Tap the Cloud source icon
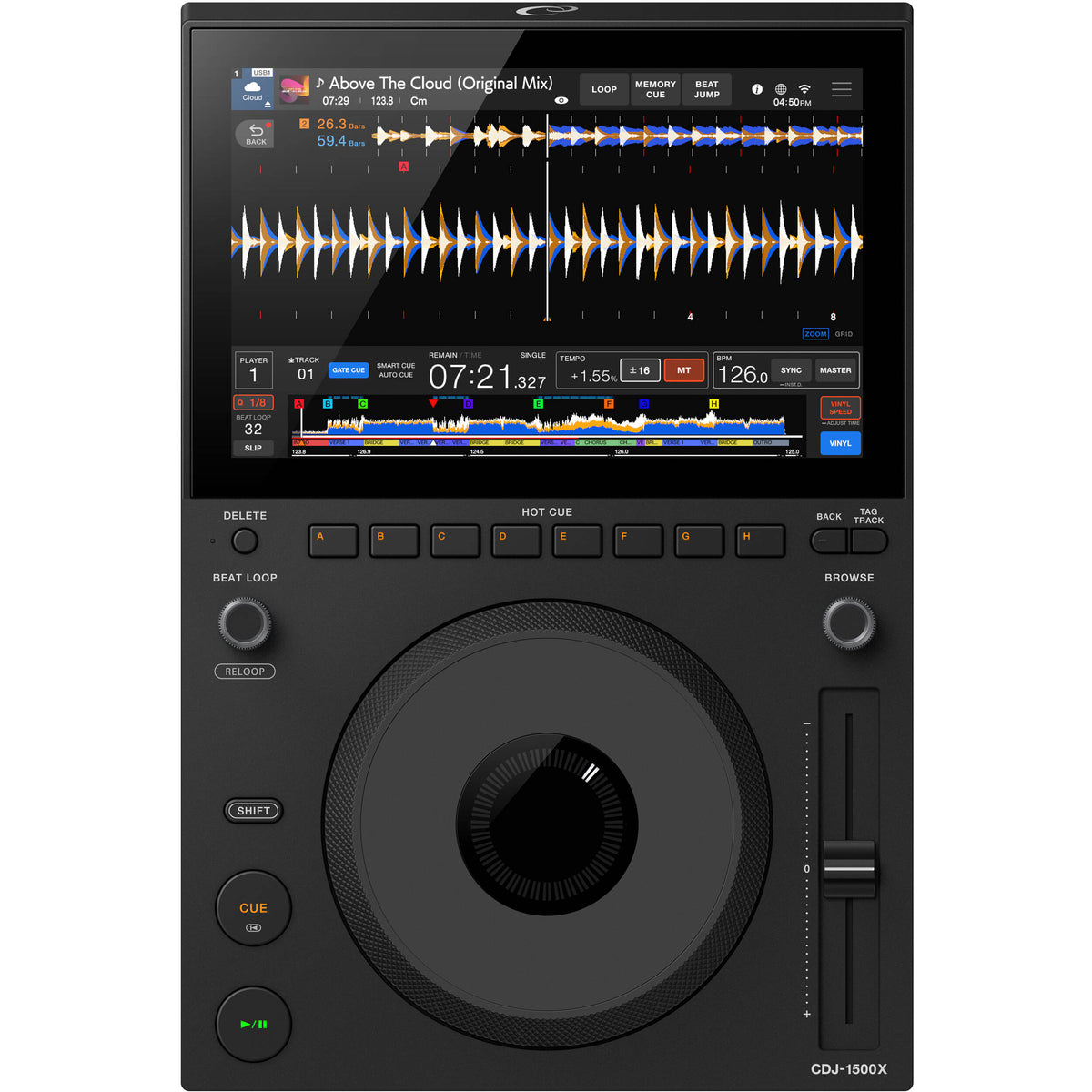Image resolution: width=1092 pixels, height=1092 pixels. pos(252,90)
